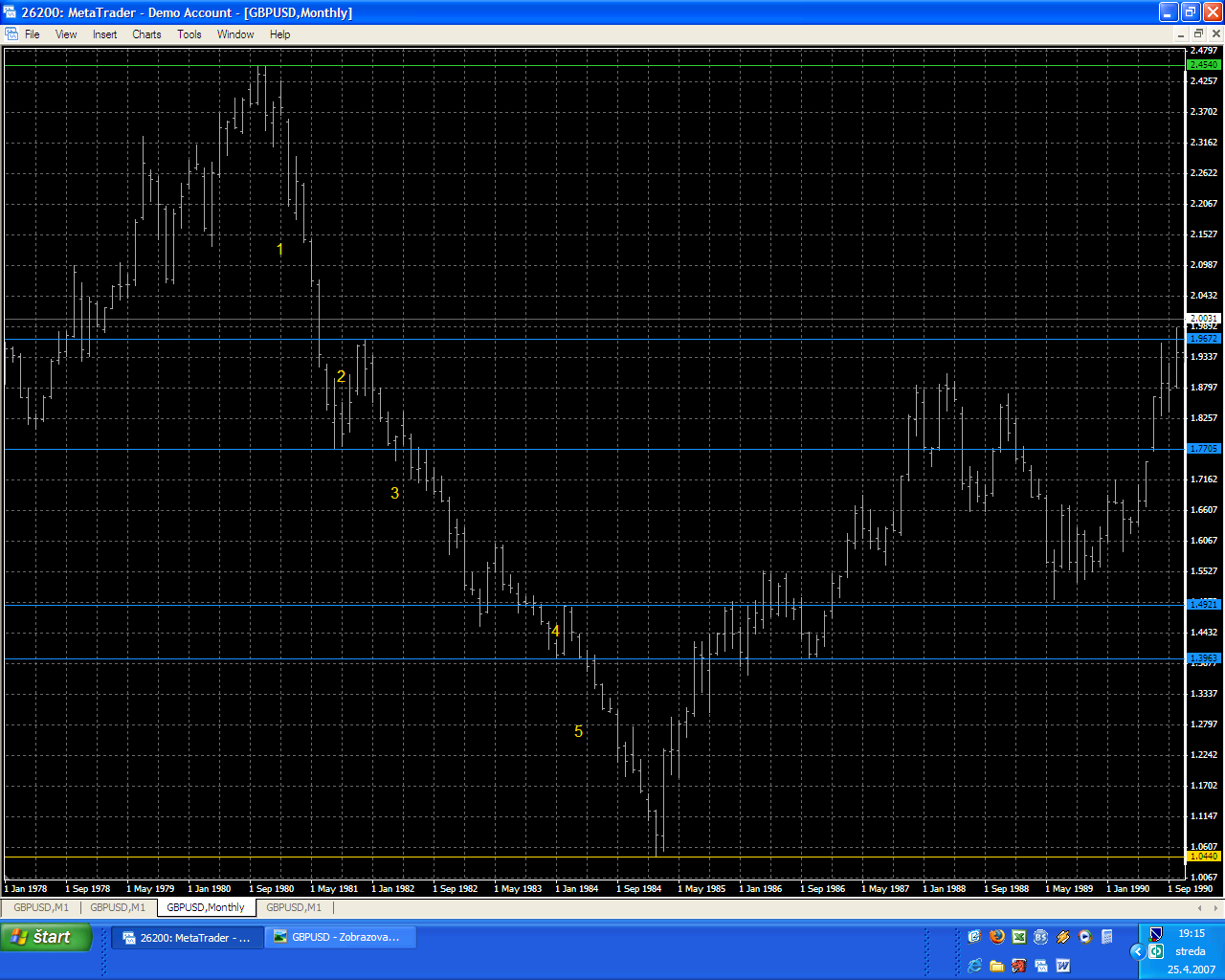Click the yellow wave label 3
The image size is (1225, 980).
394,493
